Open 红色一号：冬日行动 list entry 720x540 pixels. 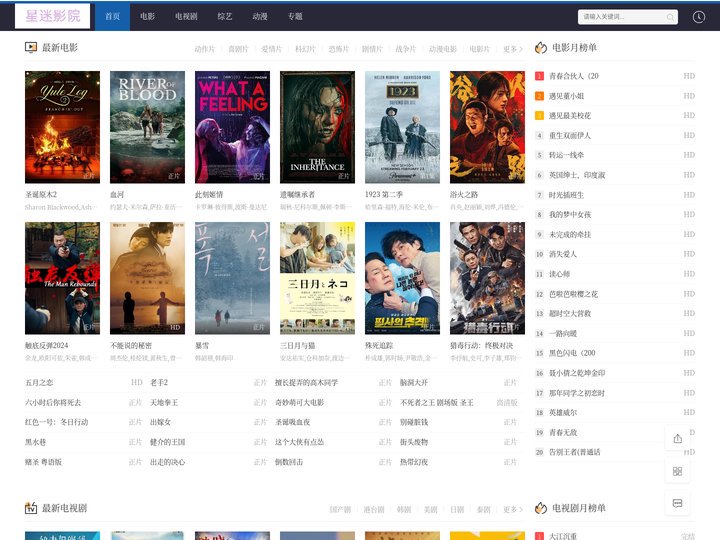click(x=56, y=422)
